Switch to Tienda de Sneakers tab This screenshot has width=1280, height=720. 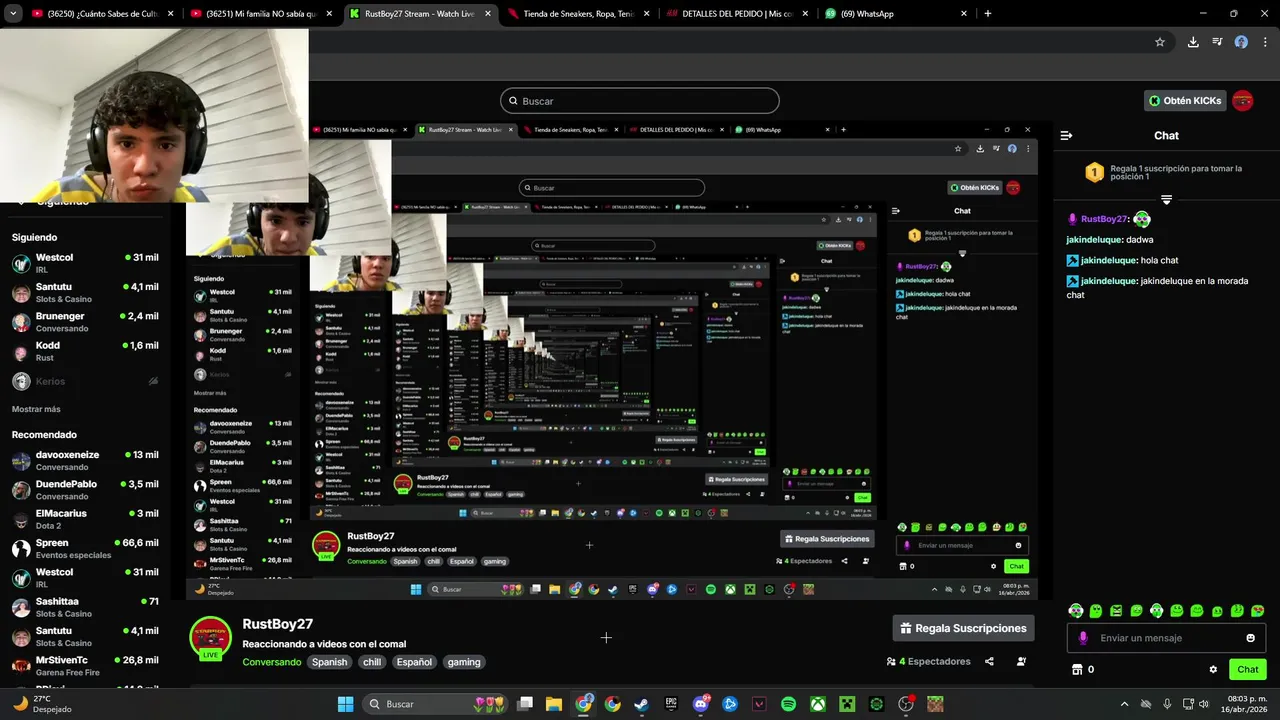point(578,14)
